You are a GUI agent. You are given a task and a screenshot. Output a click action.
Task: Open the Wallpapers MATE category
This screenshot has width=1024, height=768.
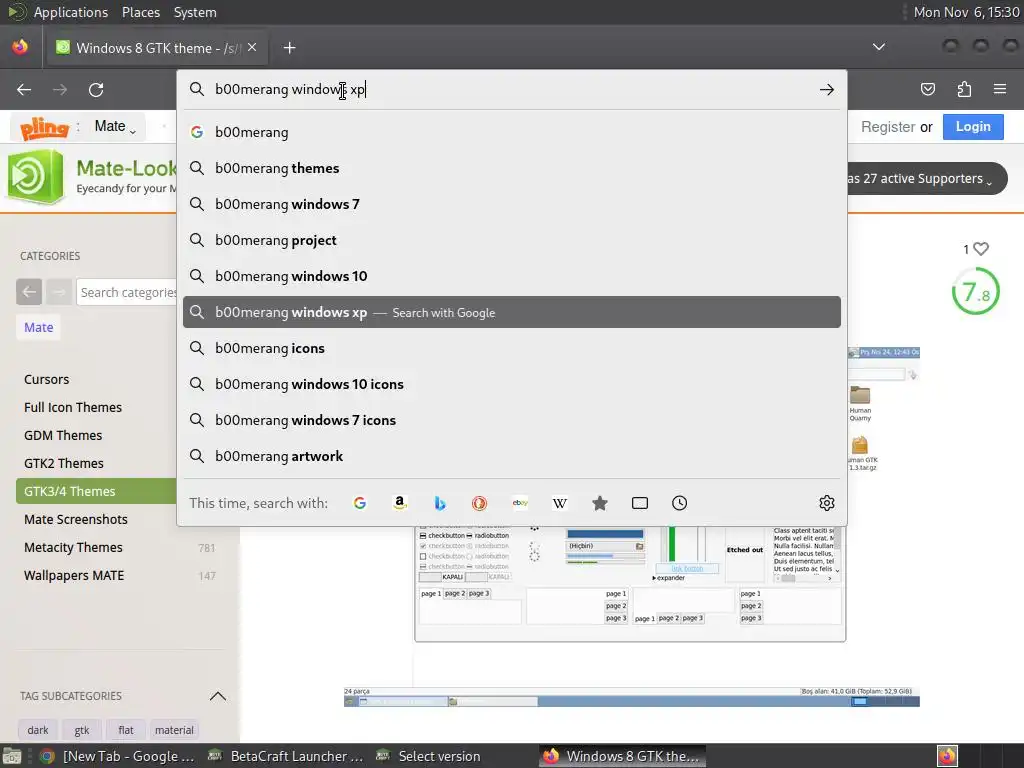click(74, 576)
